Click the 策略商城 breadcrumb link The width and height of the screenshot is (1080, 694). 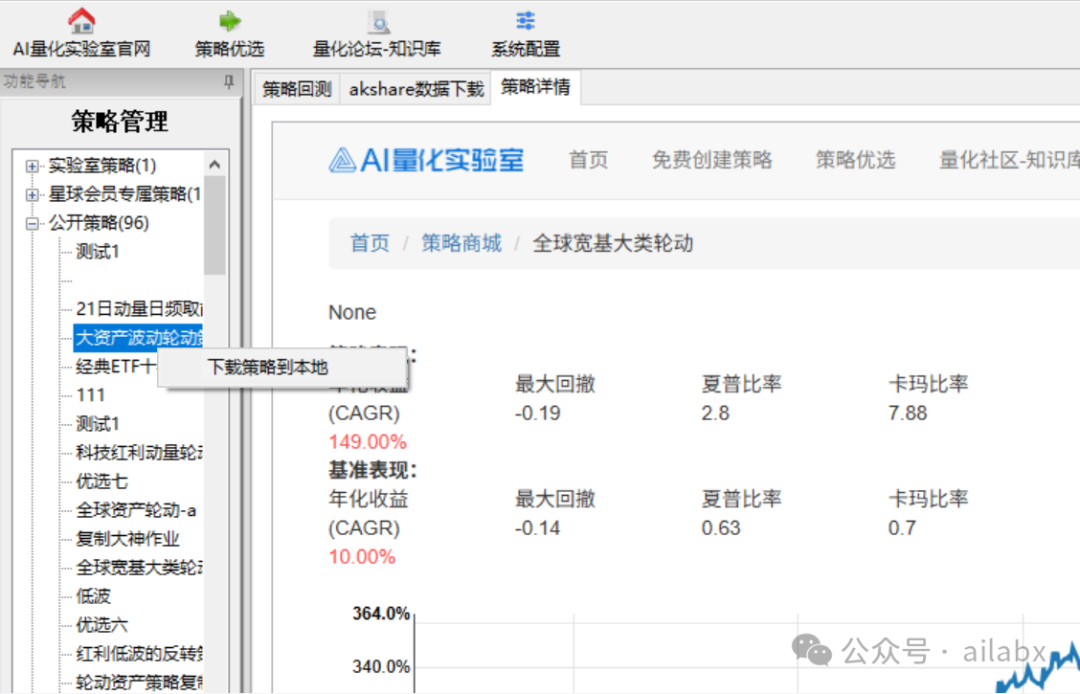461,243
